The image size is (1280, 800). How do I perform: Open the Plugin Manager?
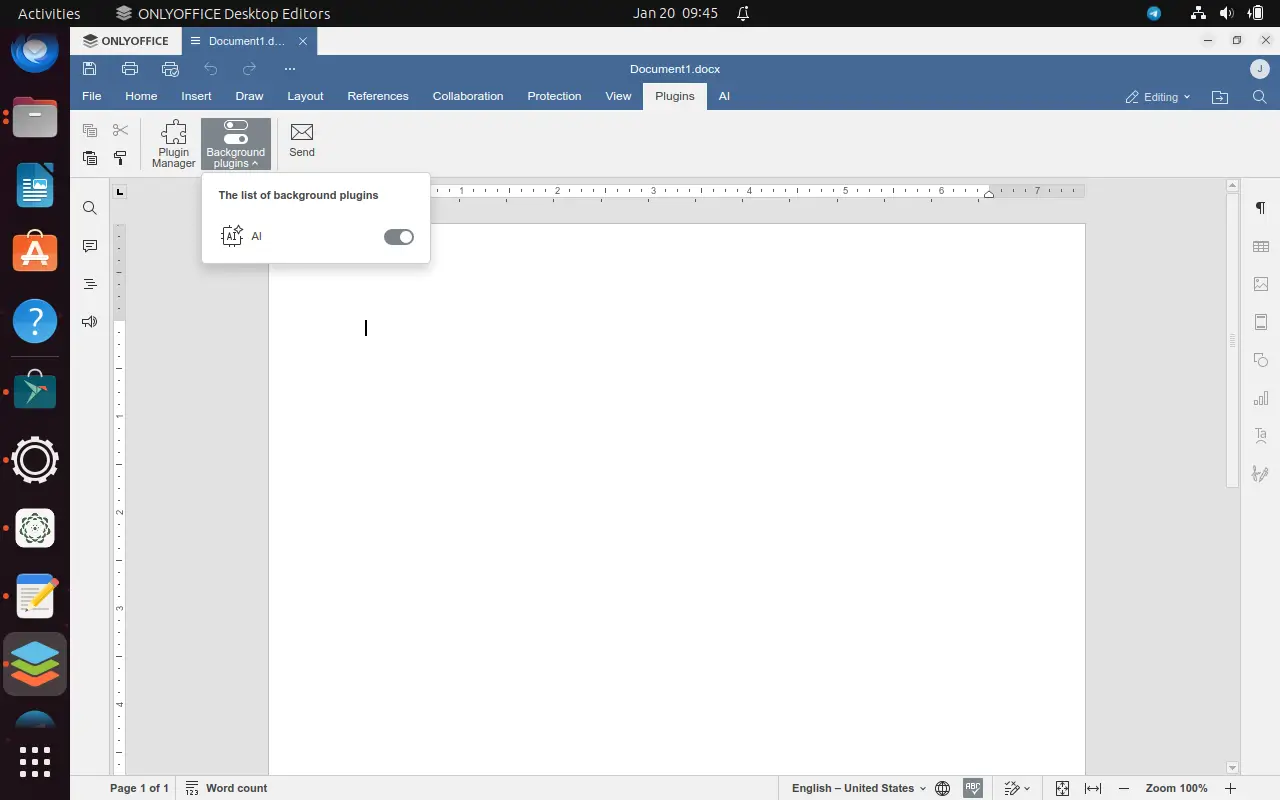click(x=174, y=144)
